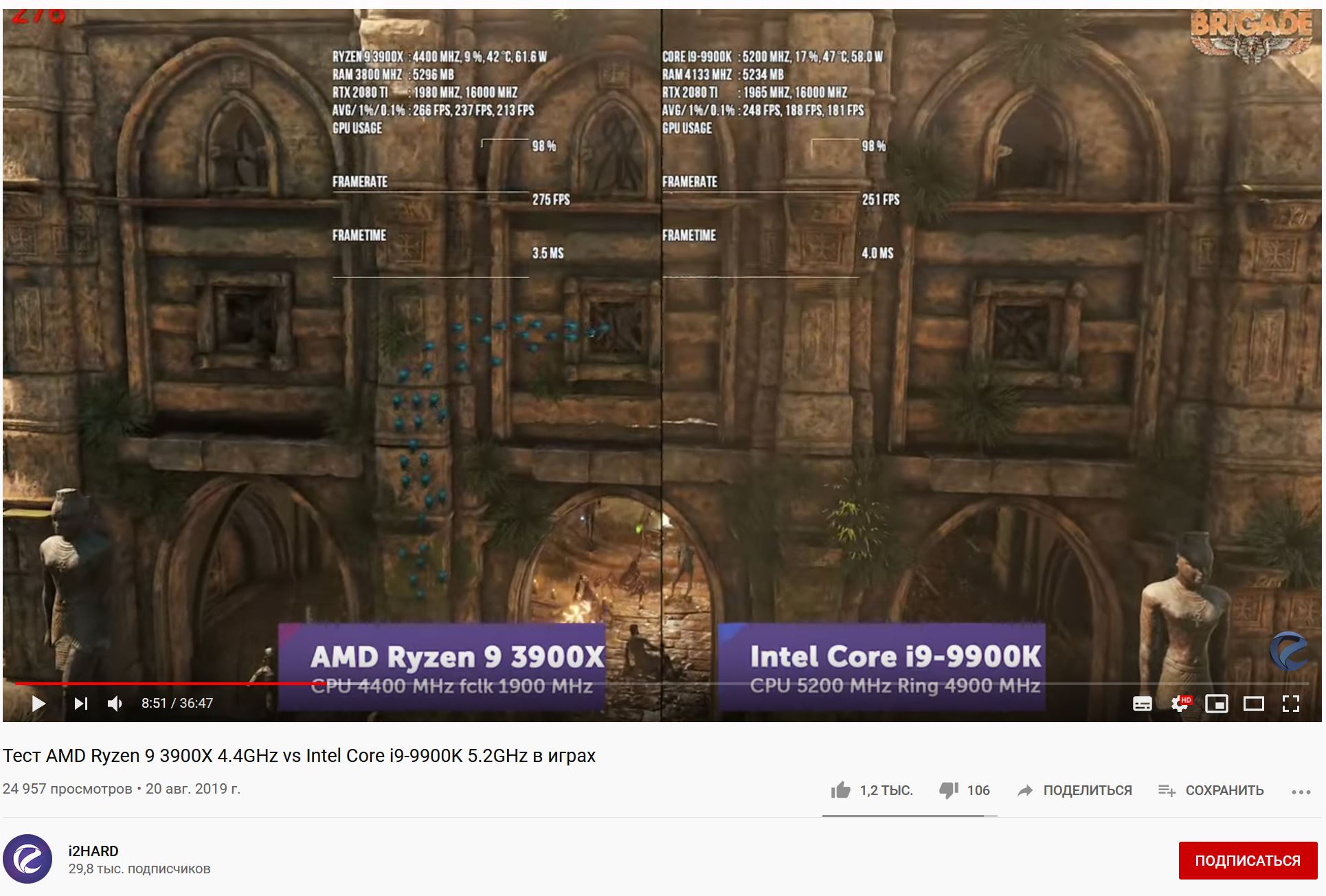Click the 8:51 / 36:47 time display

(x=177, y=703)
